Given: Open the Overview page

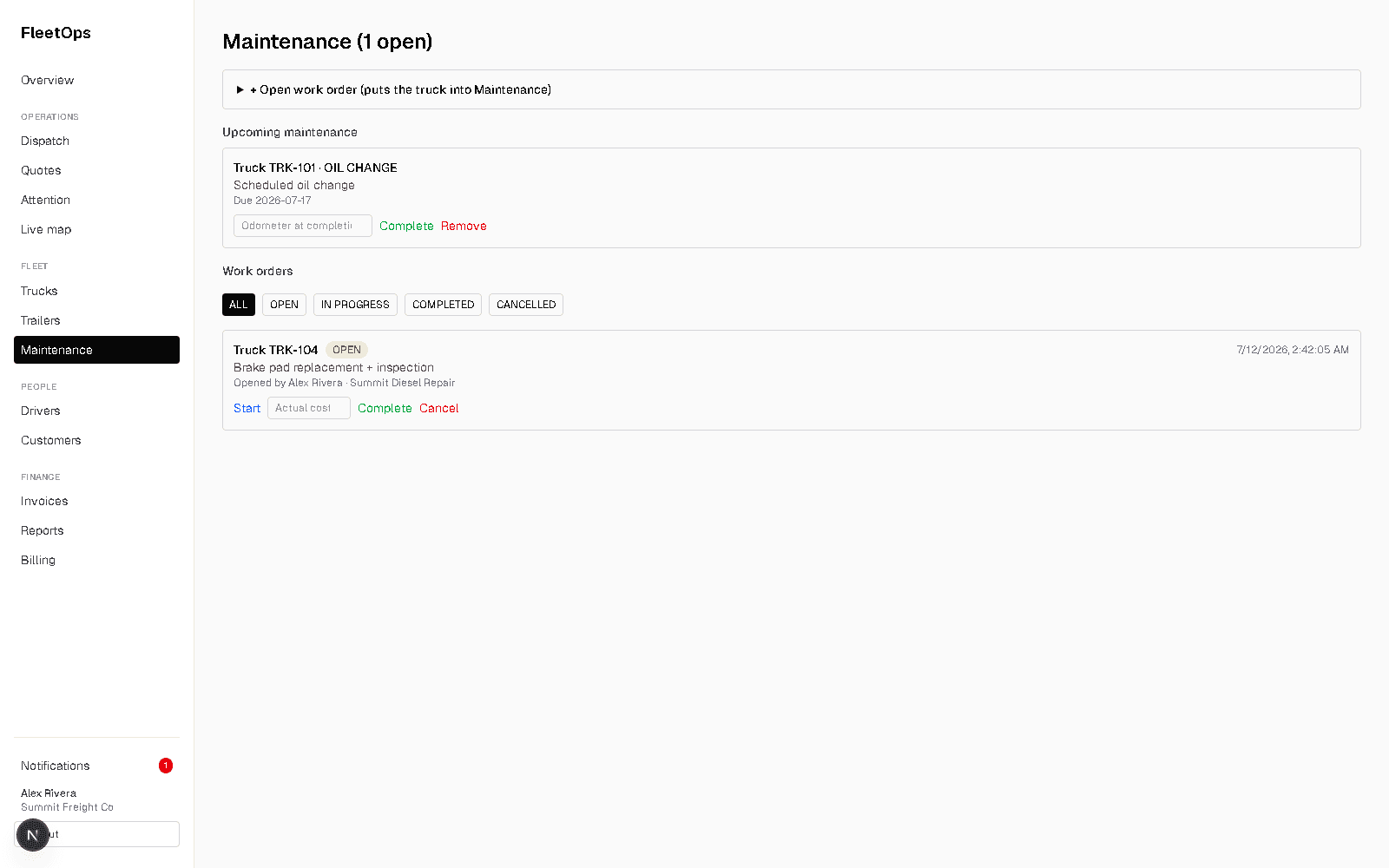Looking at the screenshot, I should tap(96, 80).
